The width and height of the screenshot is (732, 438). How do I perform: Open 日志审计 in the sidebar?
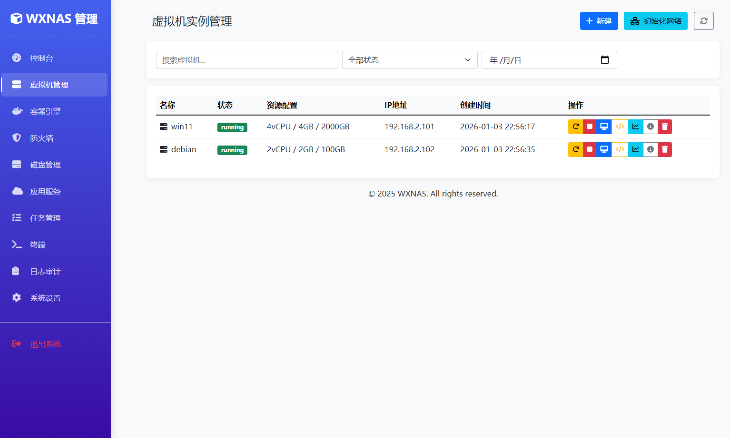pos(54,271)
